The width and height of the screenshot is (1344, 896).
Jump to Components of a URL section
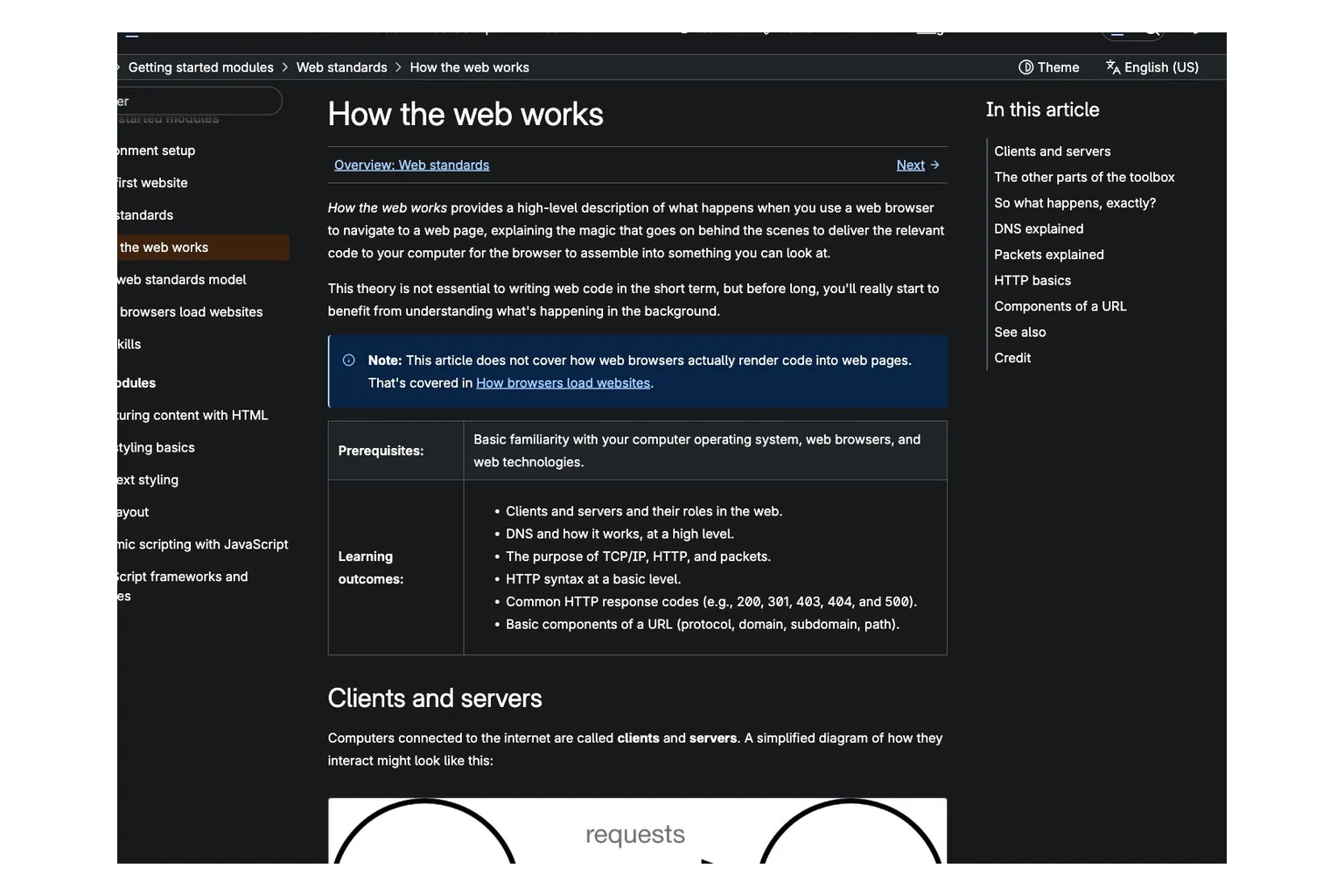pos(1060,306)
